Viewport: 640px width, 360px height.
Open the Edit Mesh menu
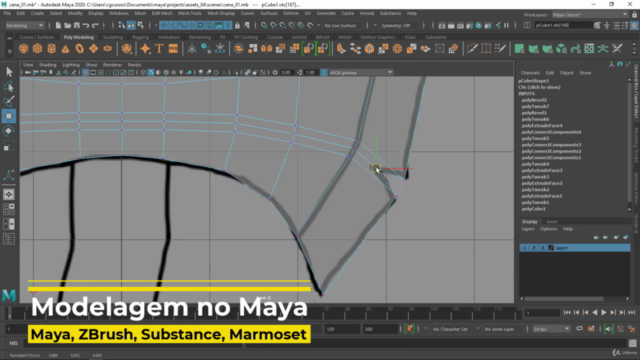coord(162,13)
